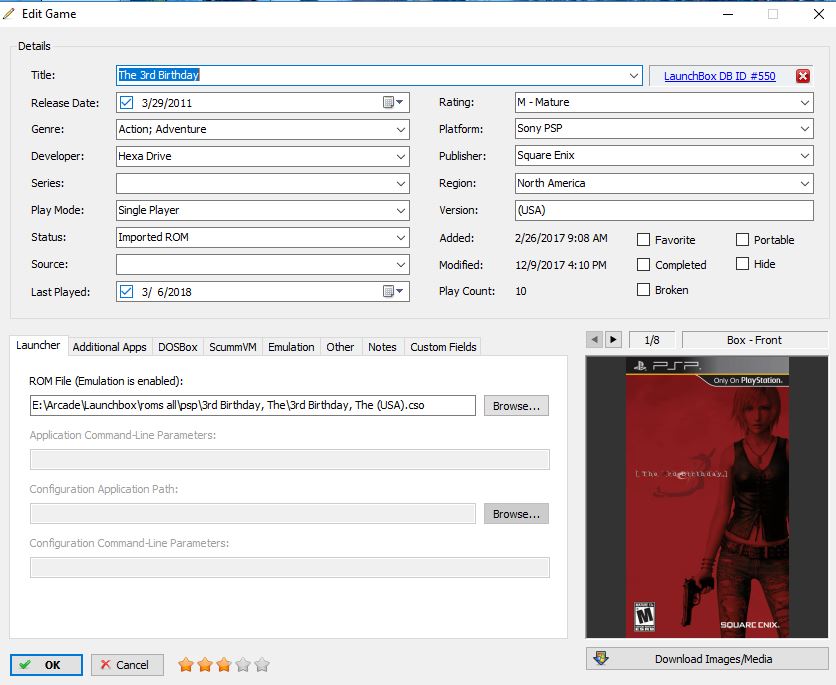
Task: Open the Emulation tab
Action: click(291, 347)
